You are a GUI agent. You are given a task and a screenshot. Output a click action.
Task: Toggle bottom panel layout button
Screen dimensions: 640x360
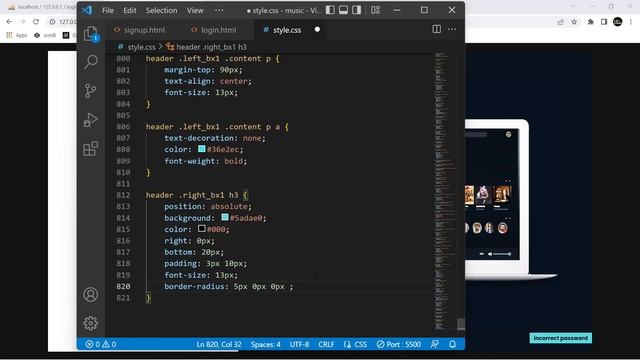click(343, 10)
